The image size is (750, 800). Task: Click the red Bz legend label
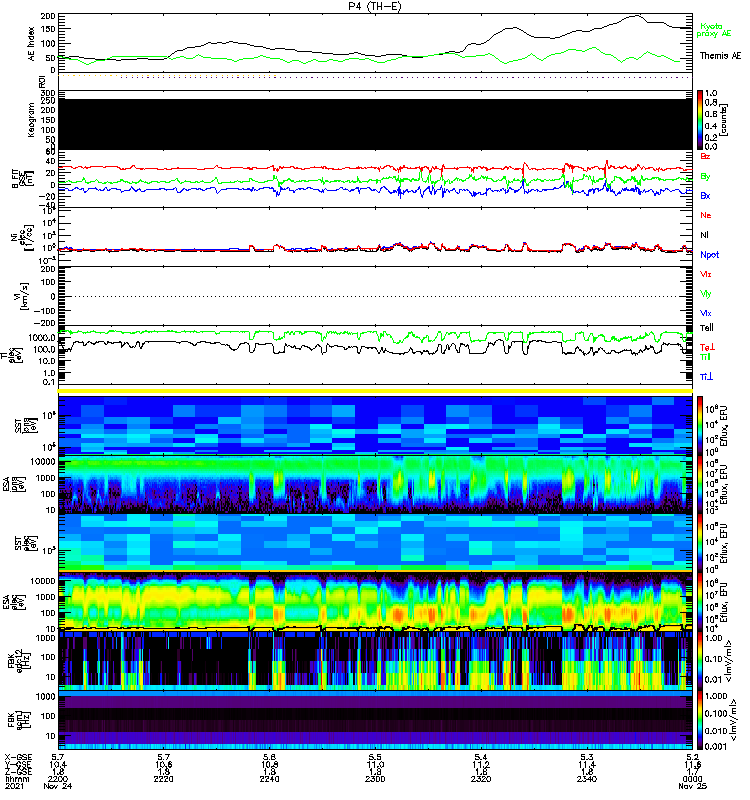coord(705,156)
